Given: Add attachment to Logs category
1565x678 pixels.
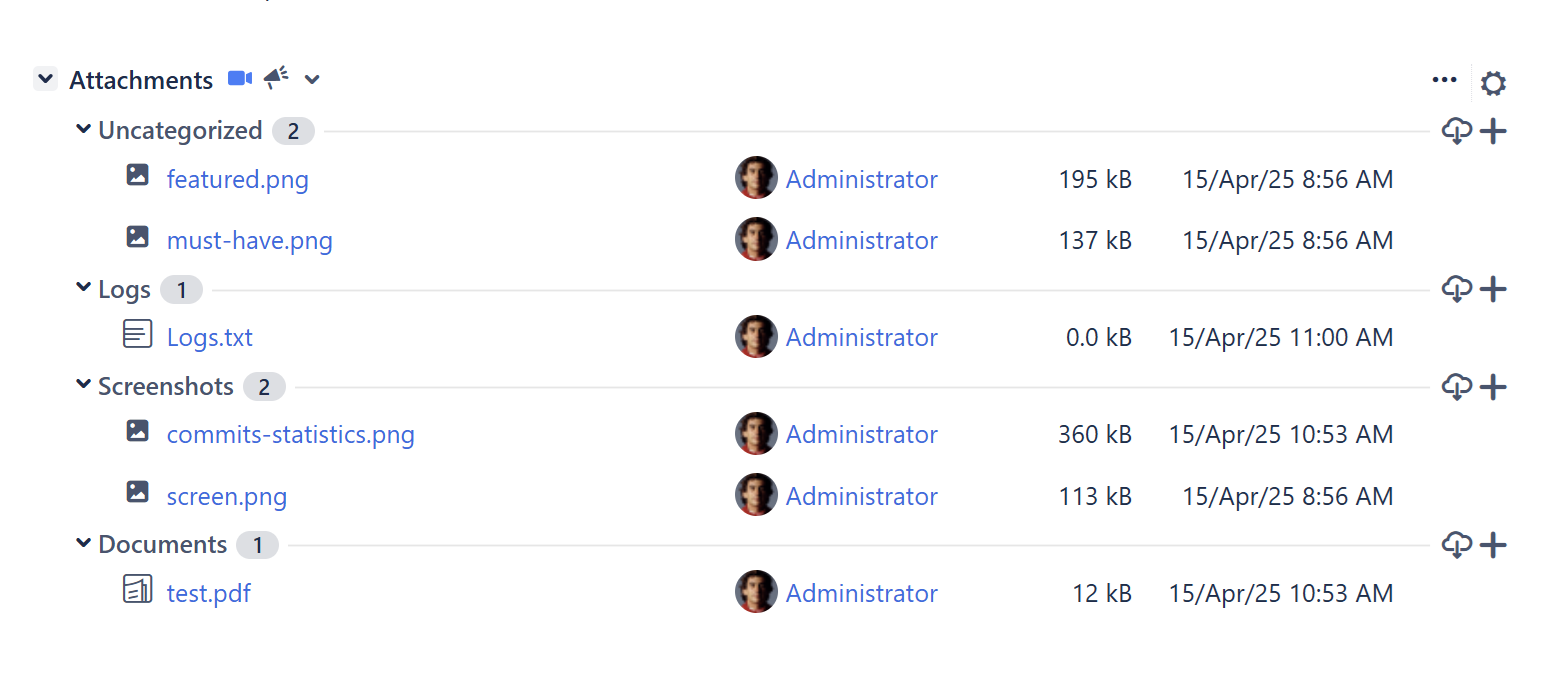Looking at the screenshot, I should [1493, 290].
